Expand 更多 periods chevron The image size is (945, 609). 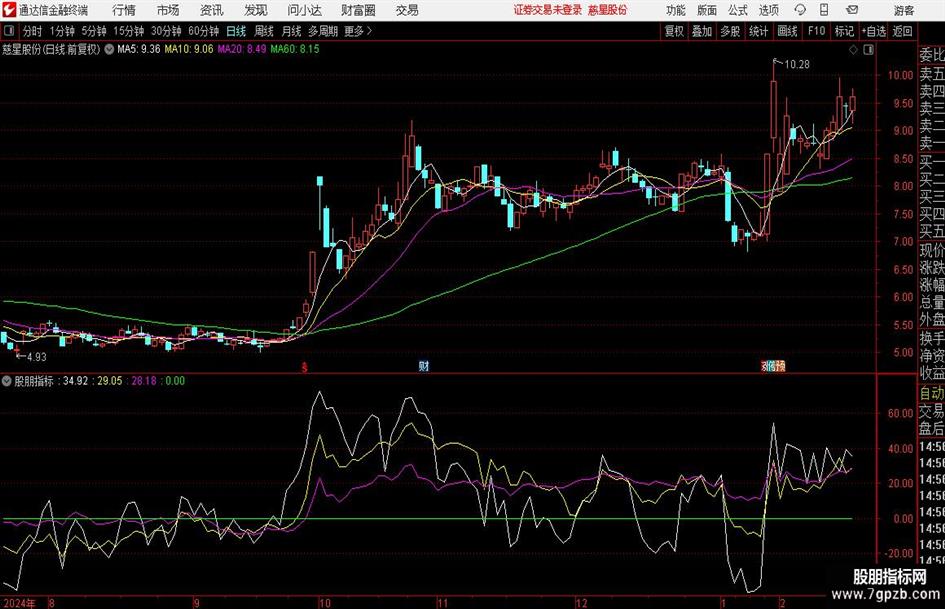pyautogui.click(x=369, y=31)
